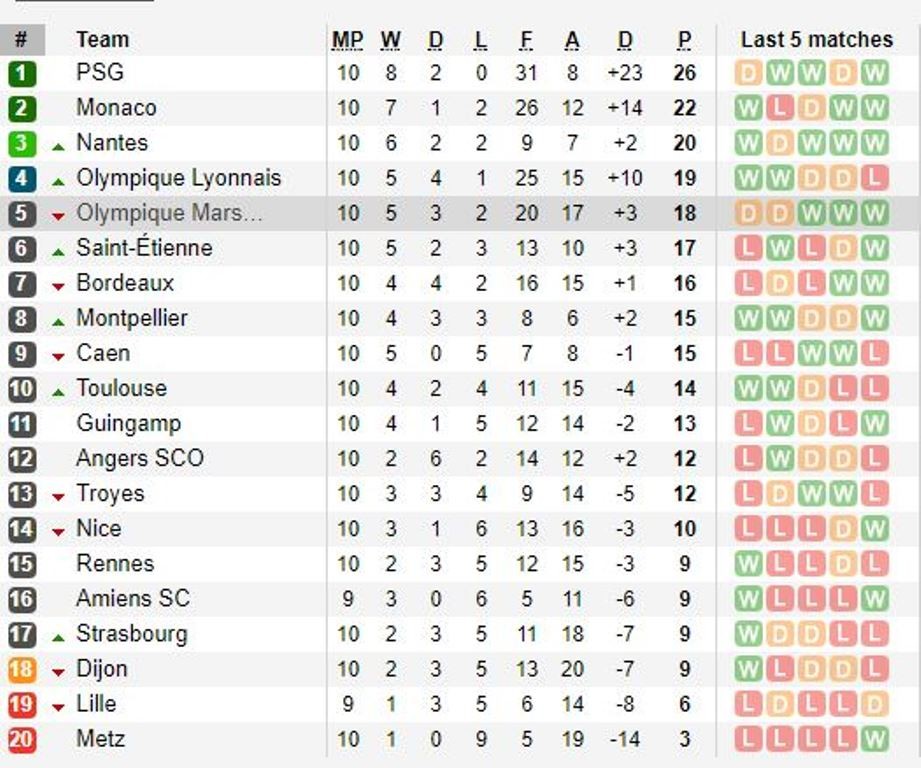Open the Saint-Étienne team page
921x768 pixels.
[x=144, y=248]
